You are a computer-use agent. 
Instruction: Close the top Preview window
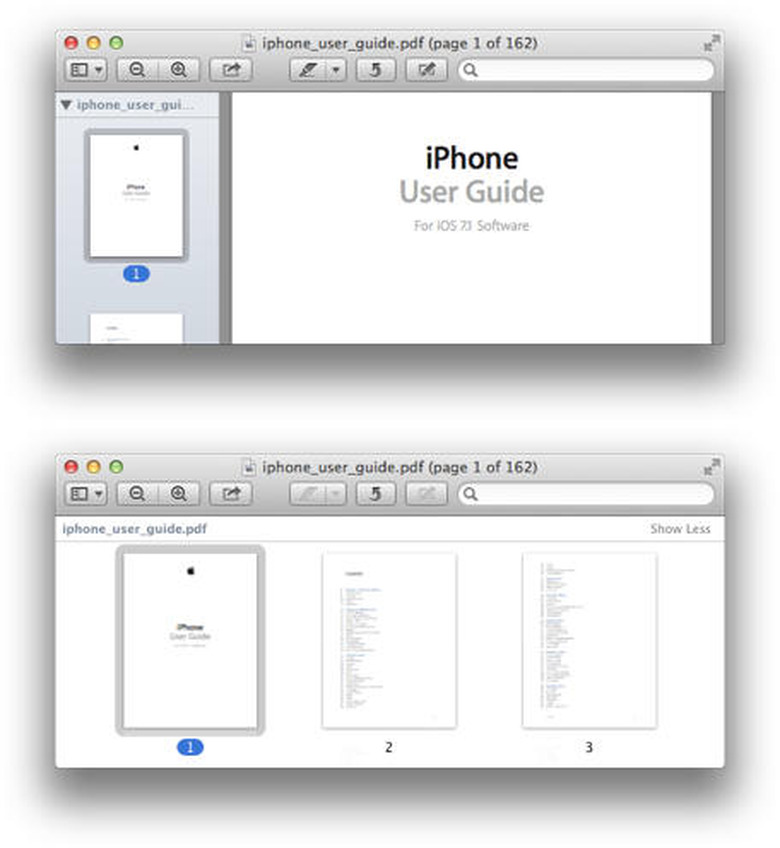click(71, 43)
